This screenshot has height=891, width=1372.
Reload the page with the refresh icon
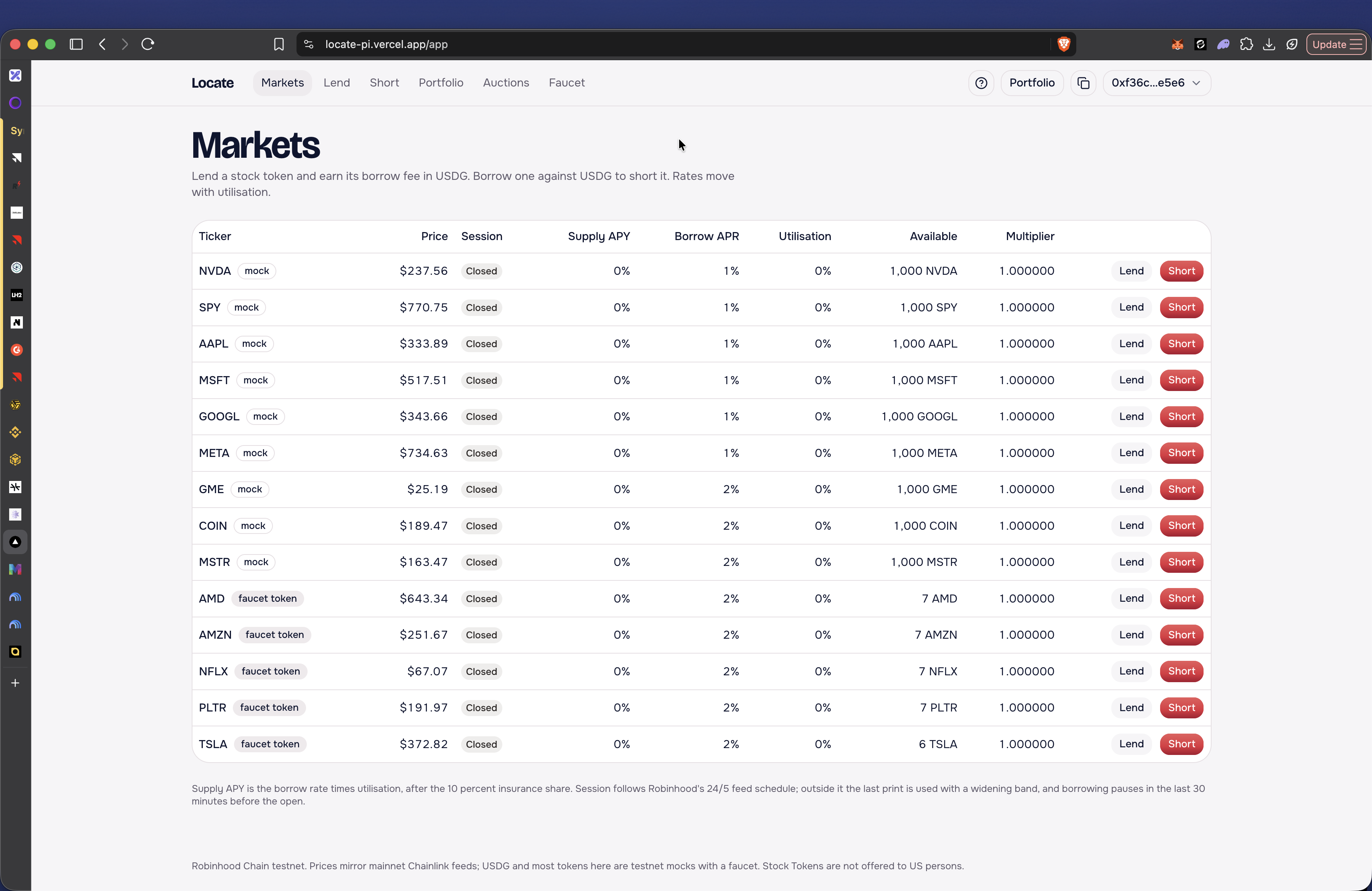point(147,44)
